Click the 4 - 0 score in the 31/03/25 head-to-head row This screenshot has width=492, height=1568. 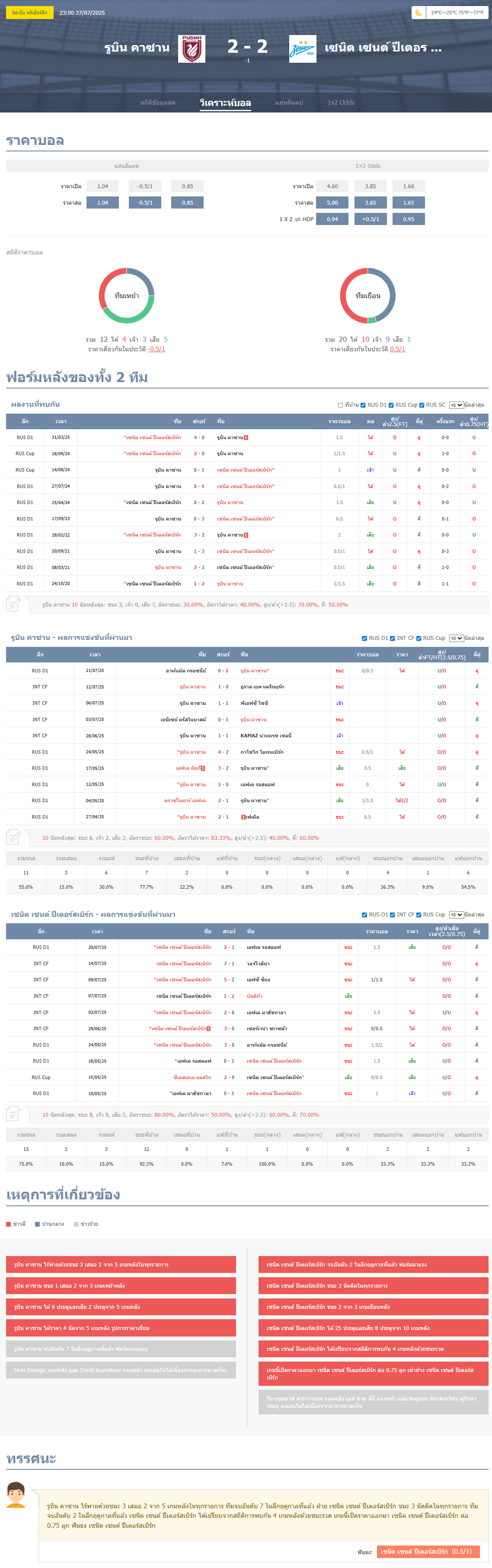pos(199,438)
